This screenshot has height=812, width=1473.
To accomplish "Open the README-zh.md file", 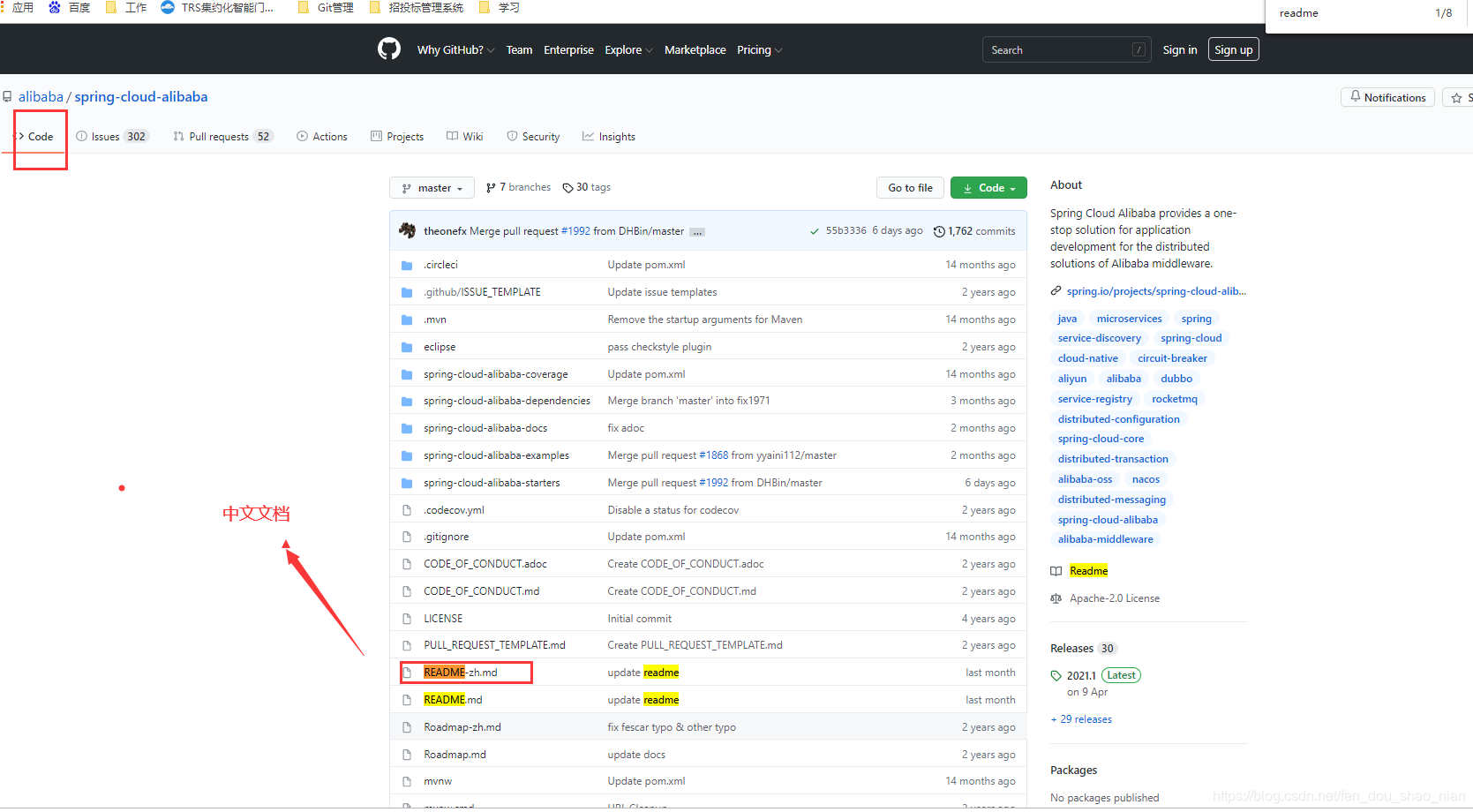I will click(x=461, y=673).
